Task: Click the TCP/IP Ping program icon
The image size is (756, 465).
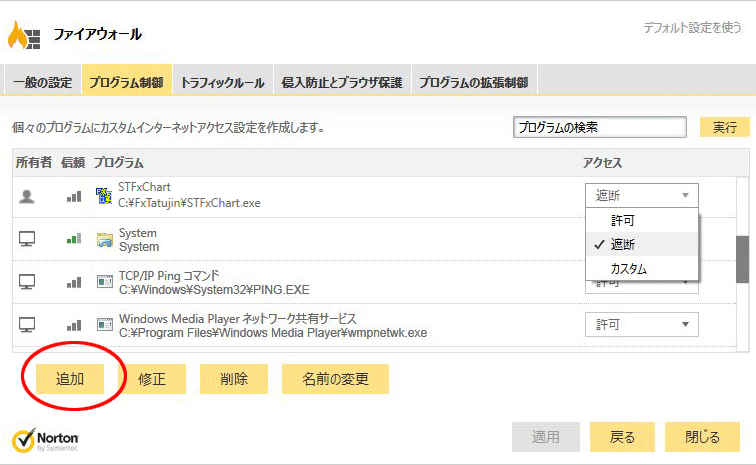Action: 105,282
